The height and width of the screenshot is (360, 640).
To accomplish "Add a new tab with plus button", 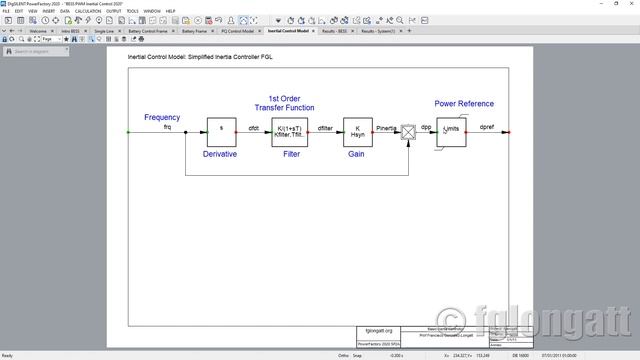I will [409, 31].
